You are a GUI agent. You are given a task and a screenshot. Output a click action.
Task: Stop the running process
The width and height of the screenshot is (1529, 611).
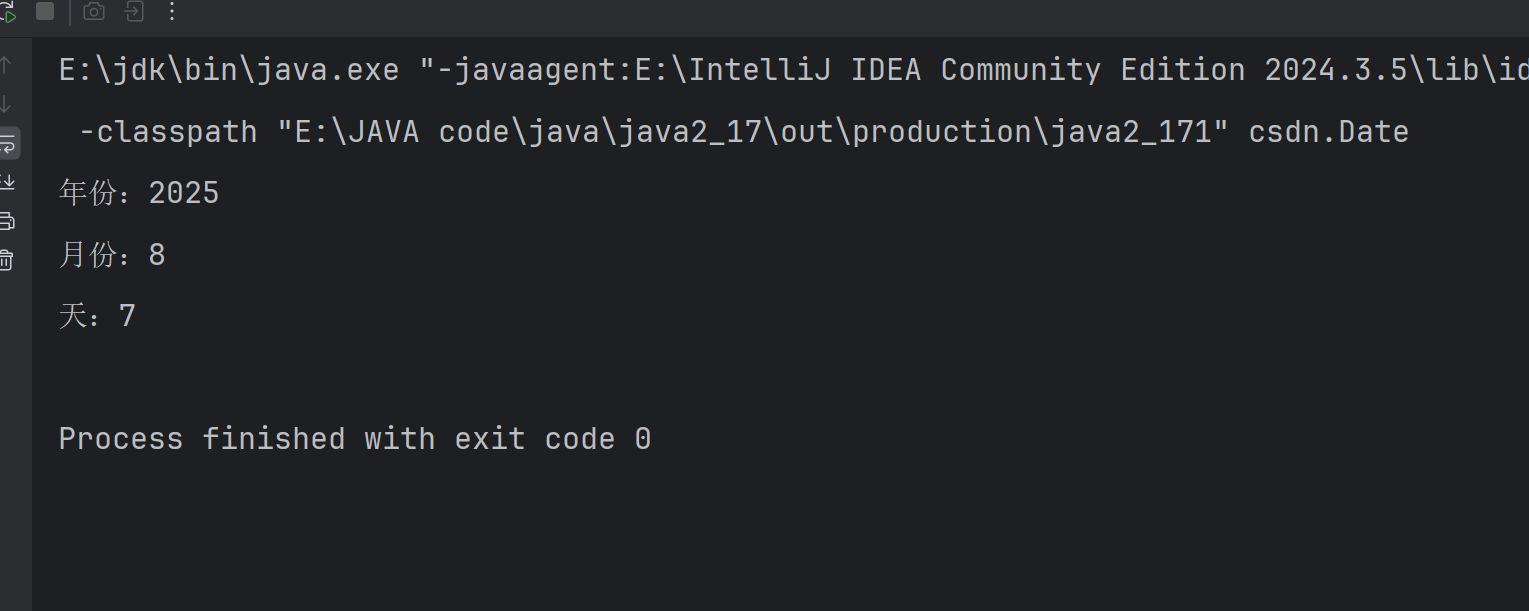(45, 11)
